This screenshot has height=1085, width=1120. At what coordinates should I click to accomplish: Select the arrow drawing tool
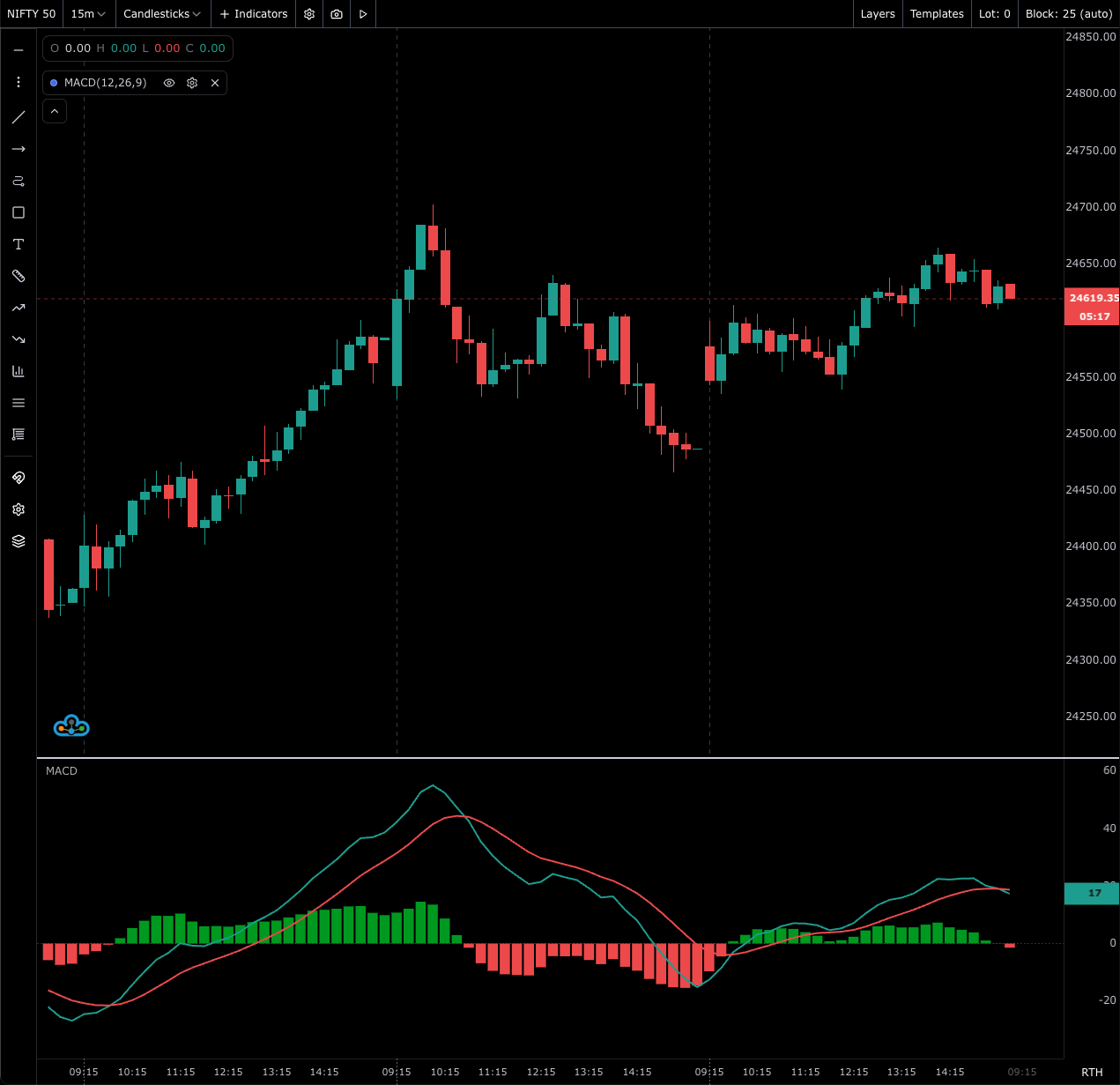[19, 149]
